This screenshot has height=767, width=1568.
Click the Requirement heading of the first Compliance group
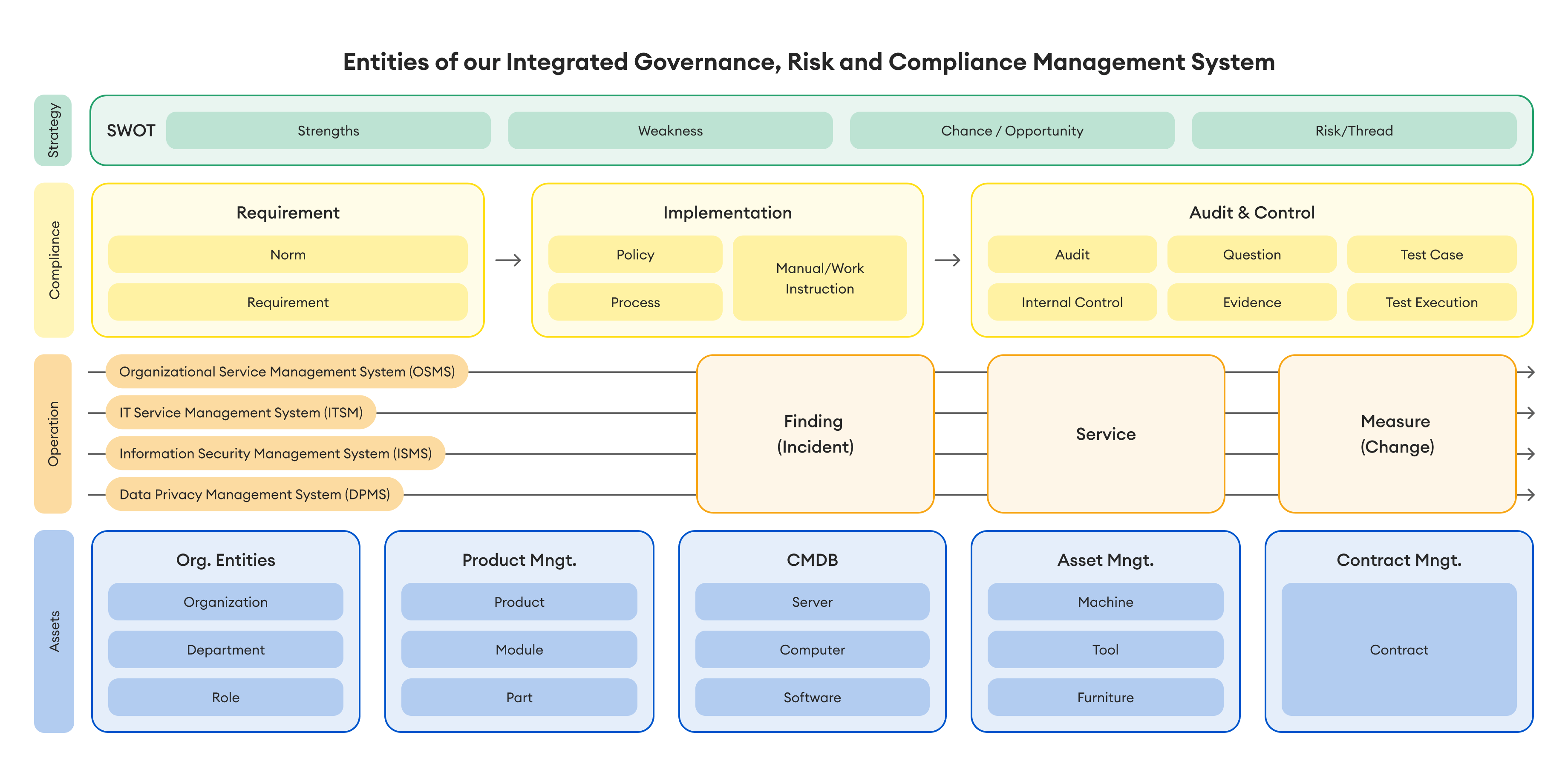click(x=288, y=213)
